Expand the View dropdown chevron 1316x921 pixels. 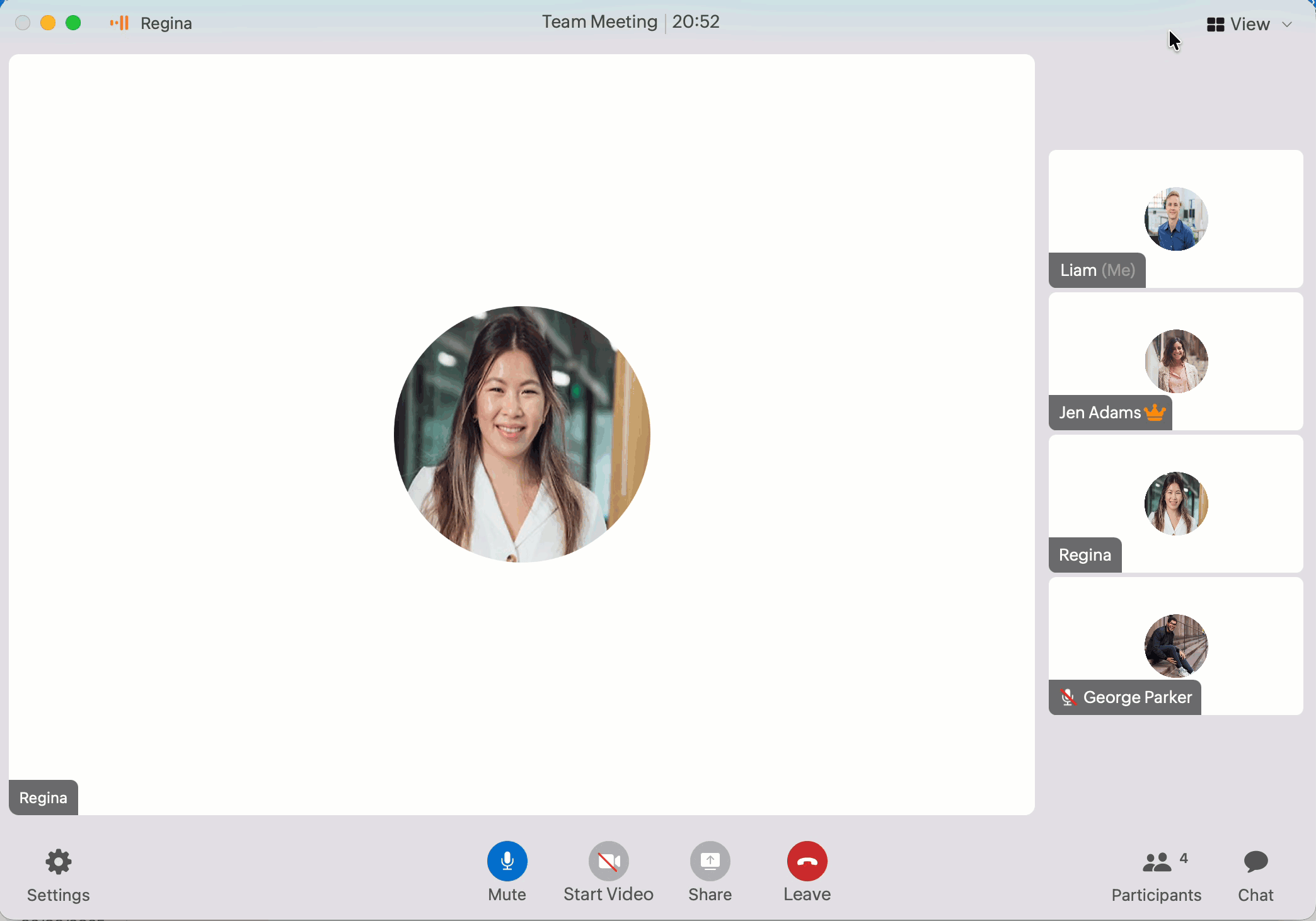(1287, 25)
